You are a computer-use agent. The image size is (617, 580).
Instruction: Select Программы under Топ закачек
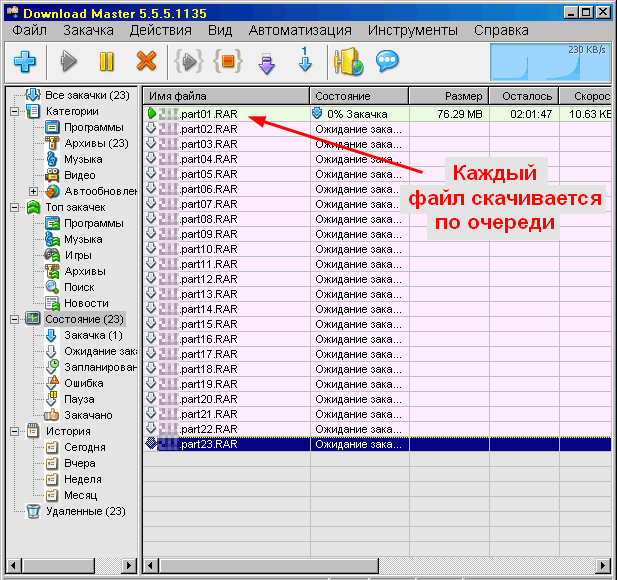click(x=94, y=224)
